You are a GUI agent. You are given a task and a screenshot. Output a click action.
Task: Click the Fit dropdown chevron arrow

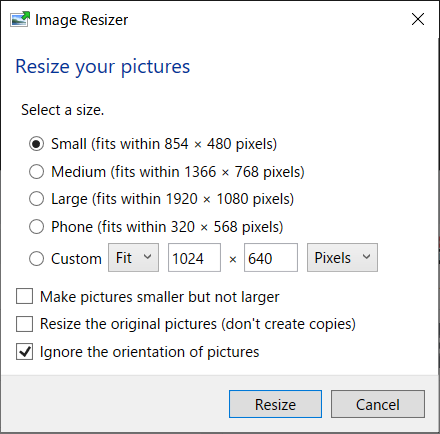click(x=147, y=257)
